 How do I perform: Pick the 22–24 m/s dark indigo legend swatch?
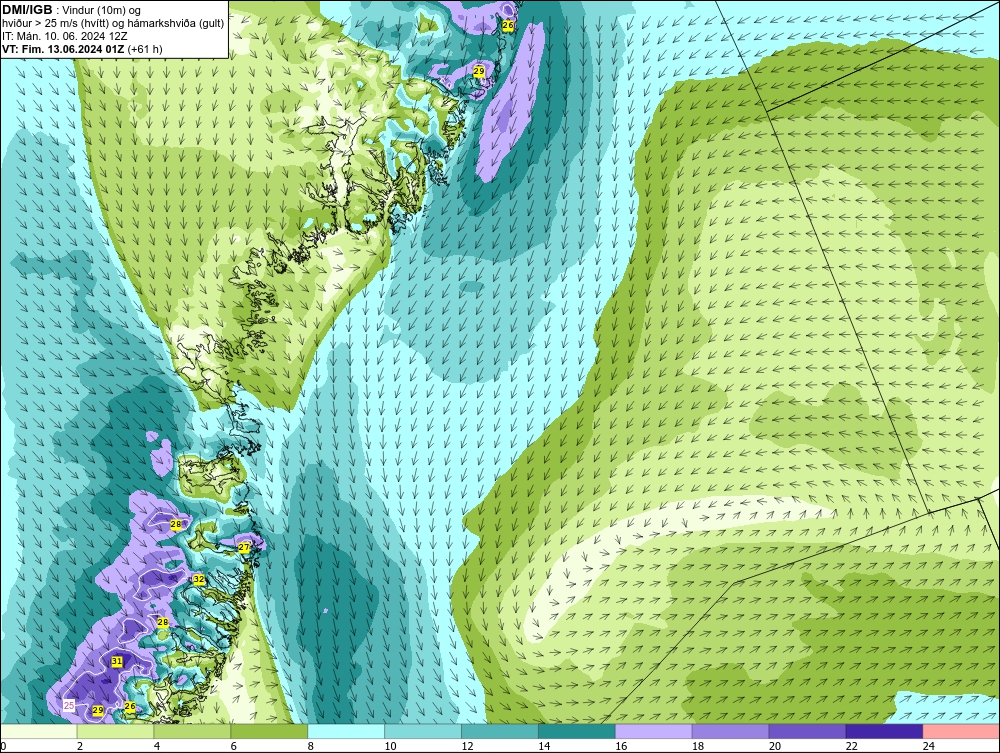(x=884, y=731)
